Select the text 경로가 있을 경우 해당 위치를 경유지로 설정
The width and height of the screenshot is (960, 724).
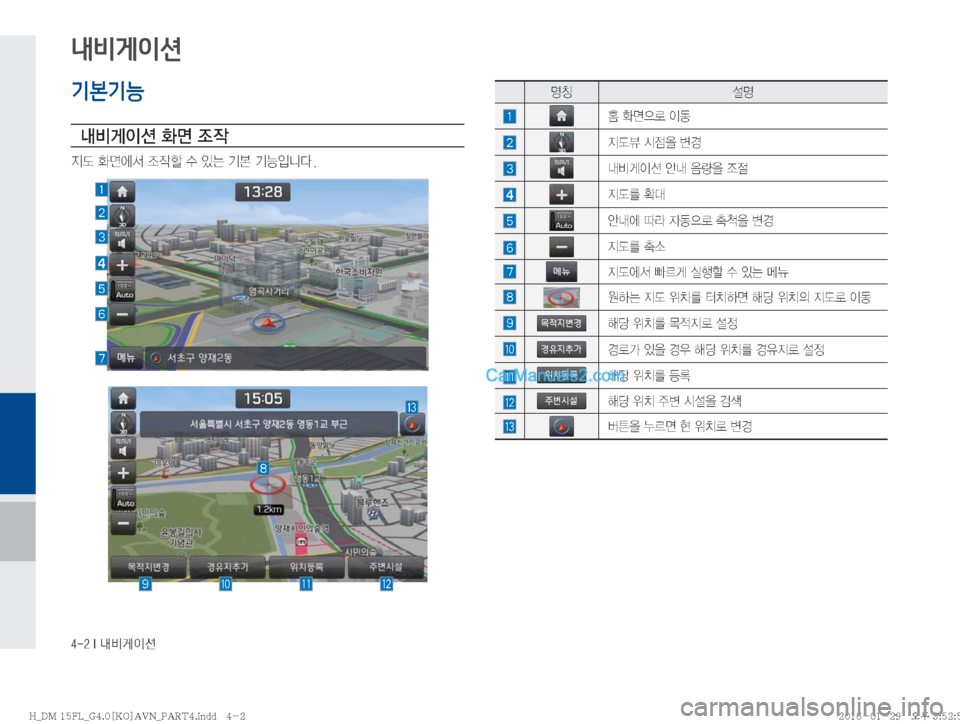click(x=716, y=349)
